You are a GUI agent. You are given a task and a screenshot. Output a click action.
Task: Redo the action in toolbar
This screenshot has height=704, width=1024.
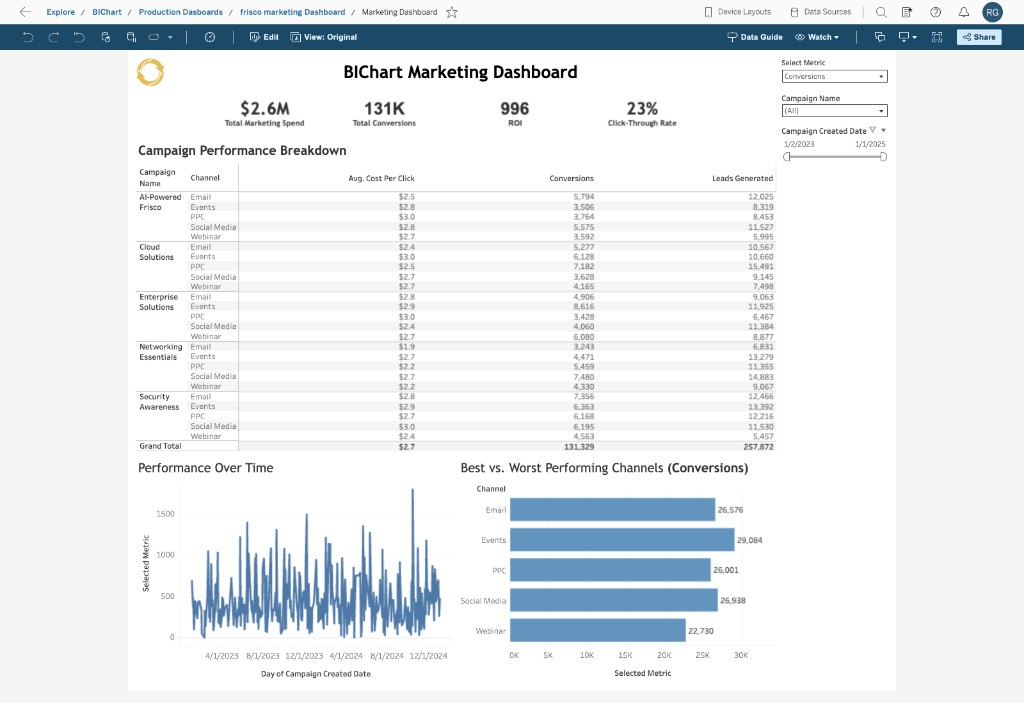54,37
